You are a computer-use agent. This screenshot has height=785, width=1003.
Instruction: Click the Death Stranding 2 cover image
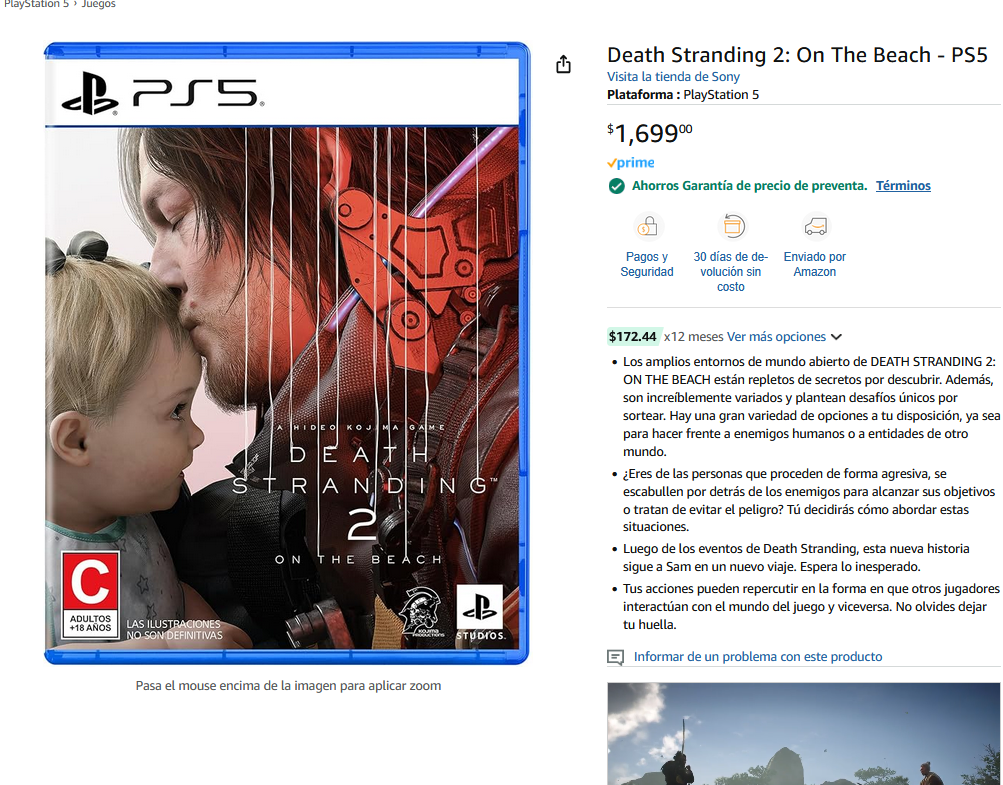(x=287, y=353)
